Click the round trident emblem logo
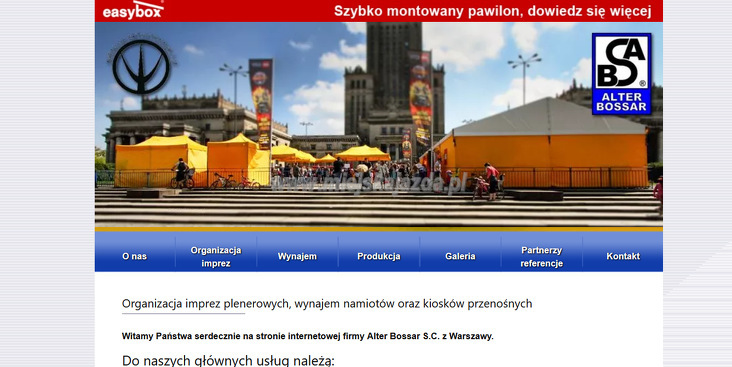Image resolution: width=732 pixels, height=367 pixels. [141, 65]
